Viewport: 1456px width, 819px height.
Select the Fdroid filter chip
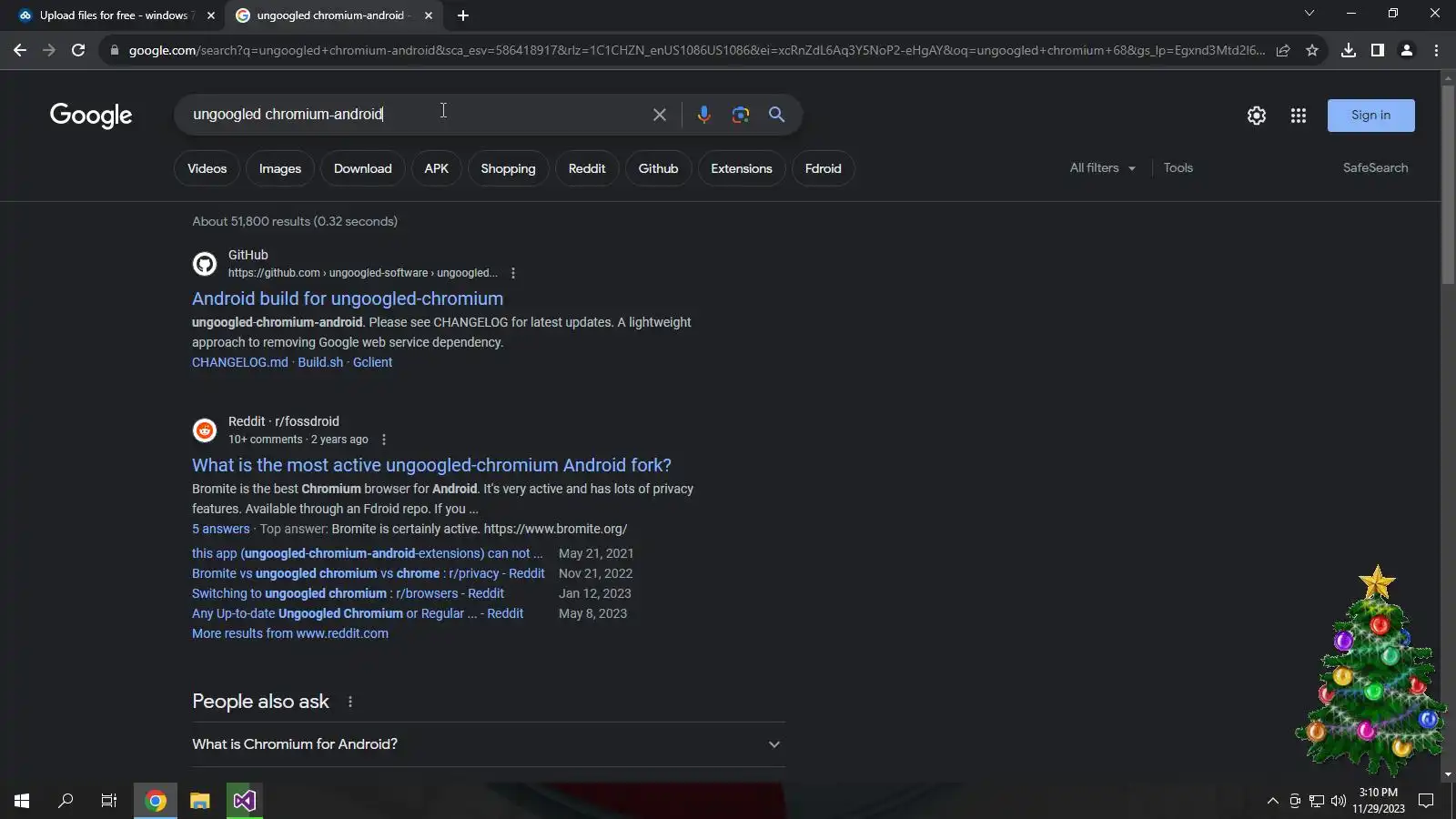(824, 168)
